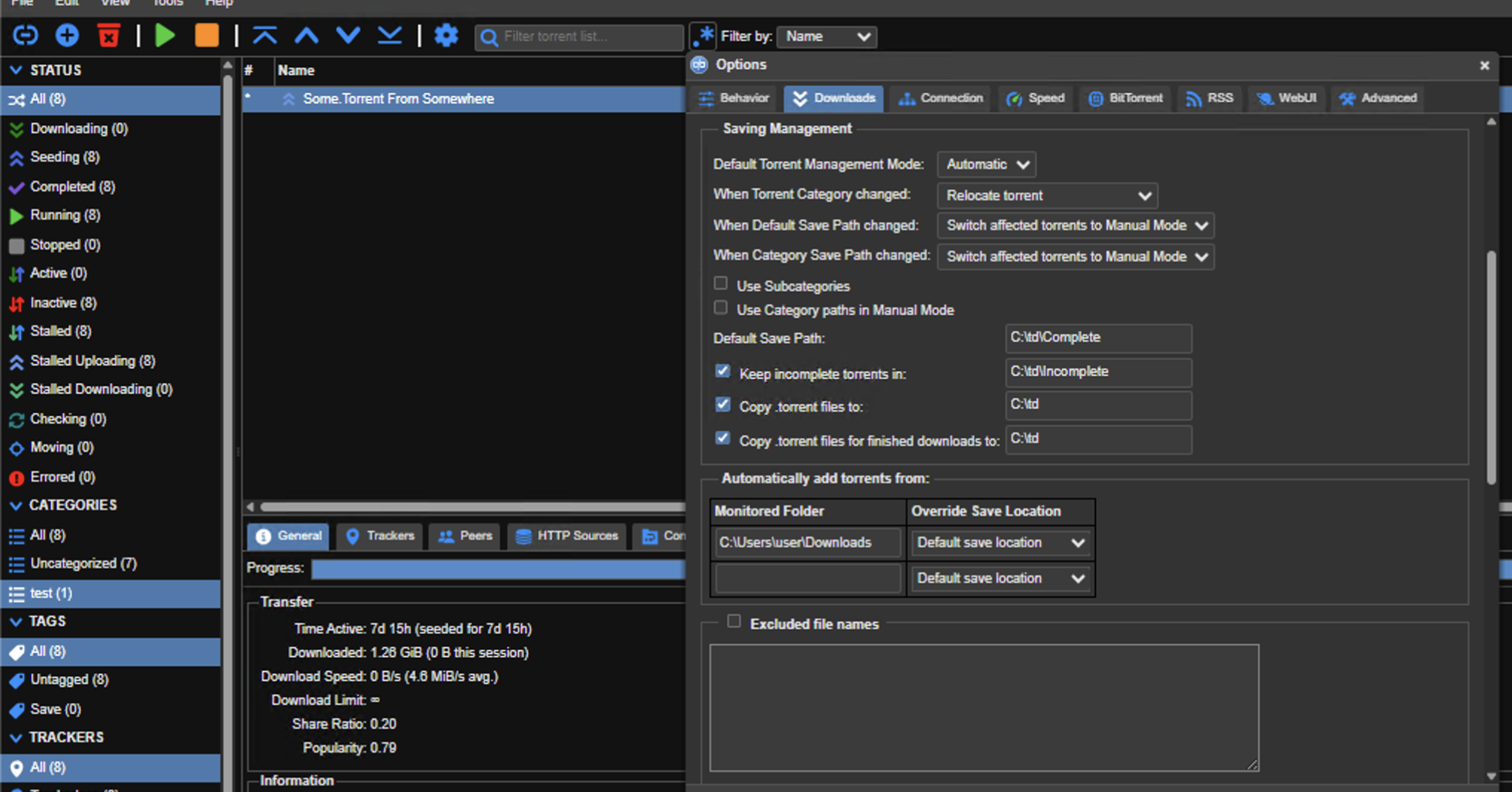The height and width of the screenshot is (792, 1512).
Task: Open Default Torrent Management Mode dropdown
Action: tap(986, 164)
